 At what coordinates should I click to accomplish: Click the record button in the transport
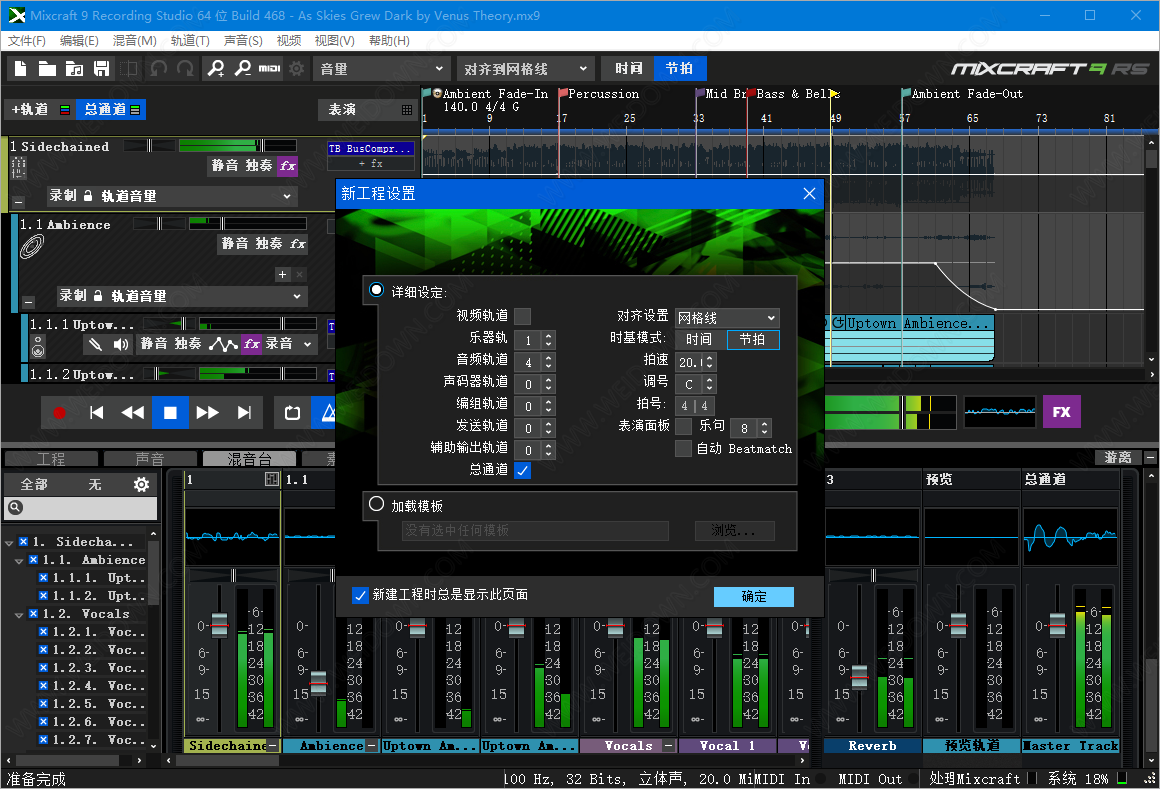pyautogui.click(x=59, y=413)
